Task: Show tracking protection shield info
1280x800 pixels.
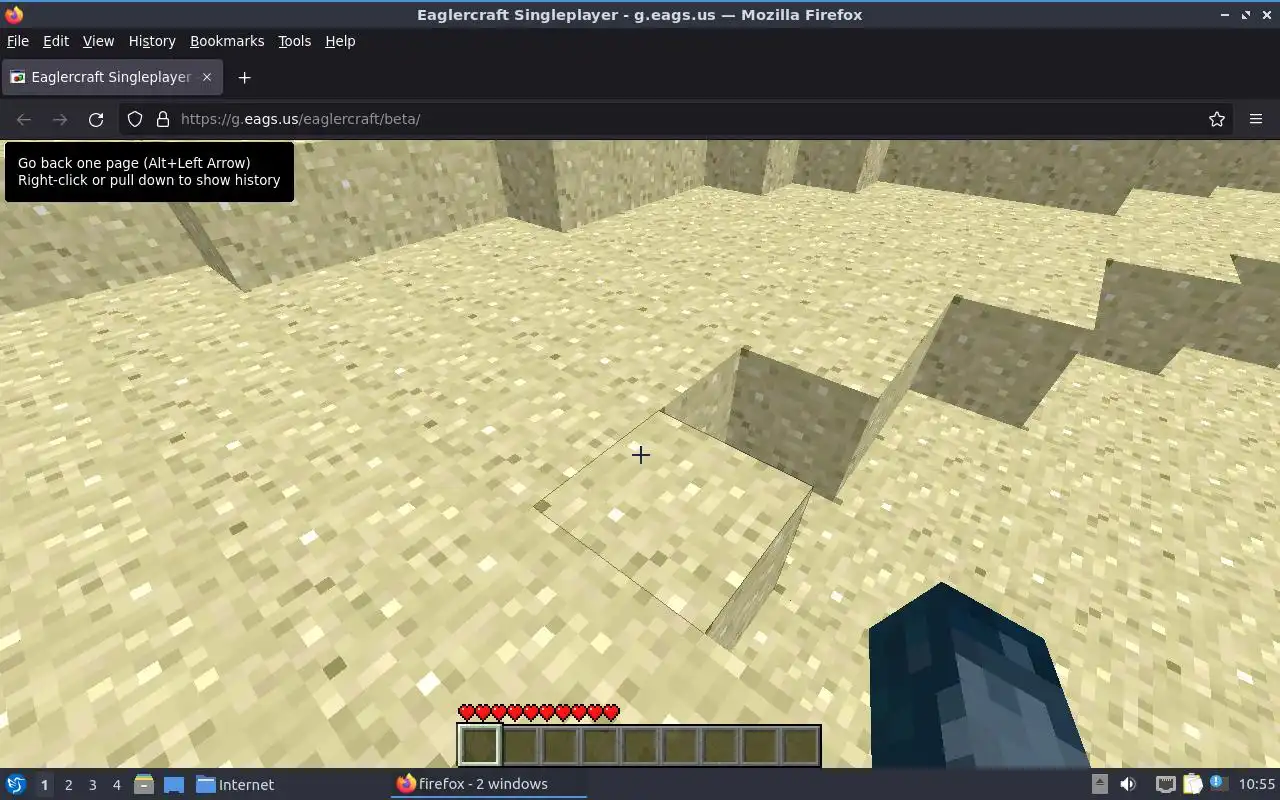Action: (x=135, y=119)
